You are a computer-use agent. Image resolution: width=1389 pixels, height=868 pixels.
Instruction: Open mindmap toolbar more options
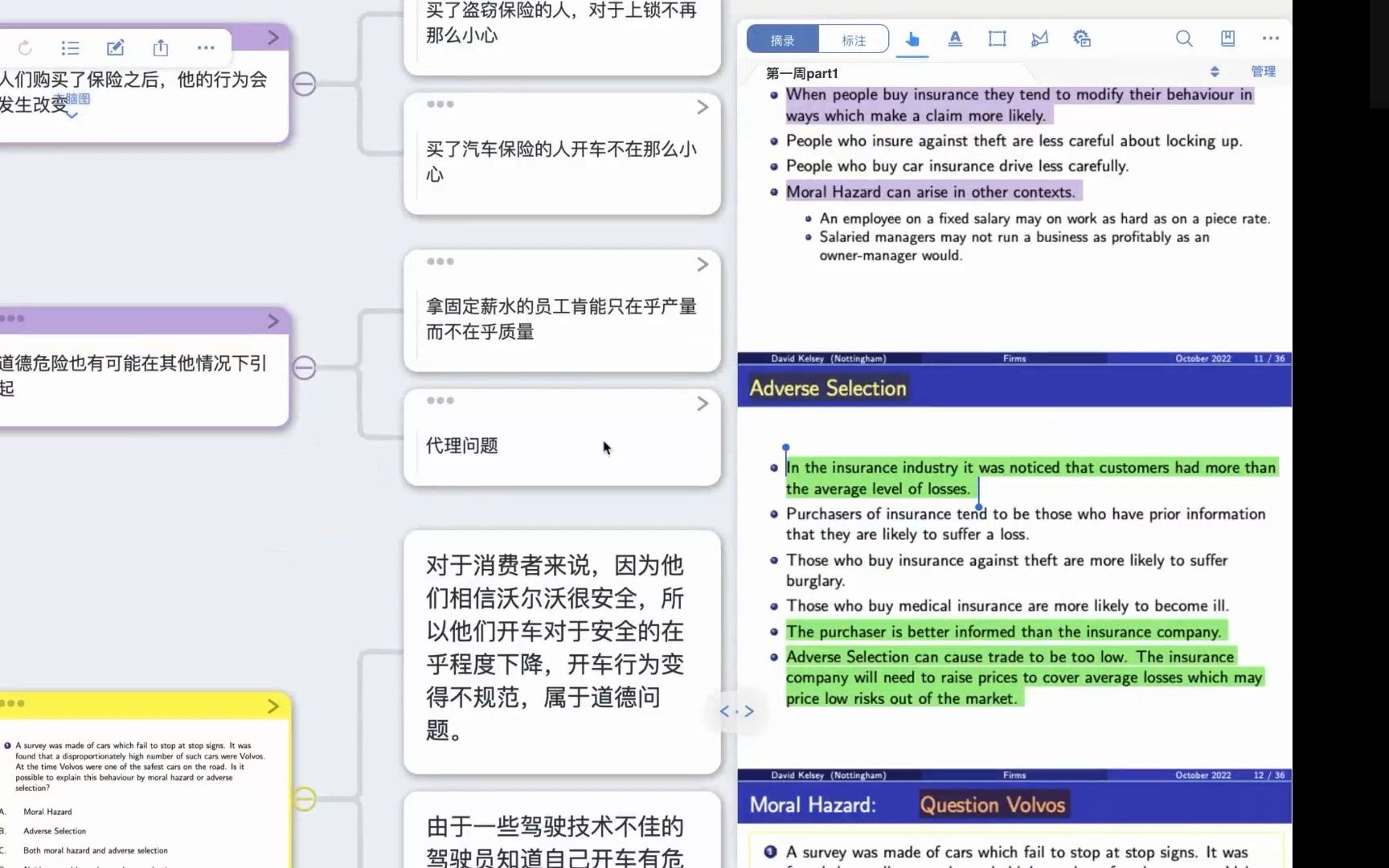click(x=206, y=48)
